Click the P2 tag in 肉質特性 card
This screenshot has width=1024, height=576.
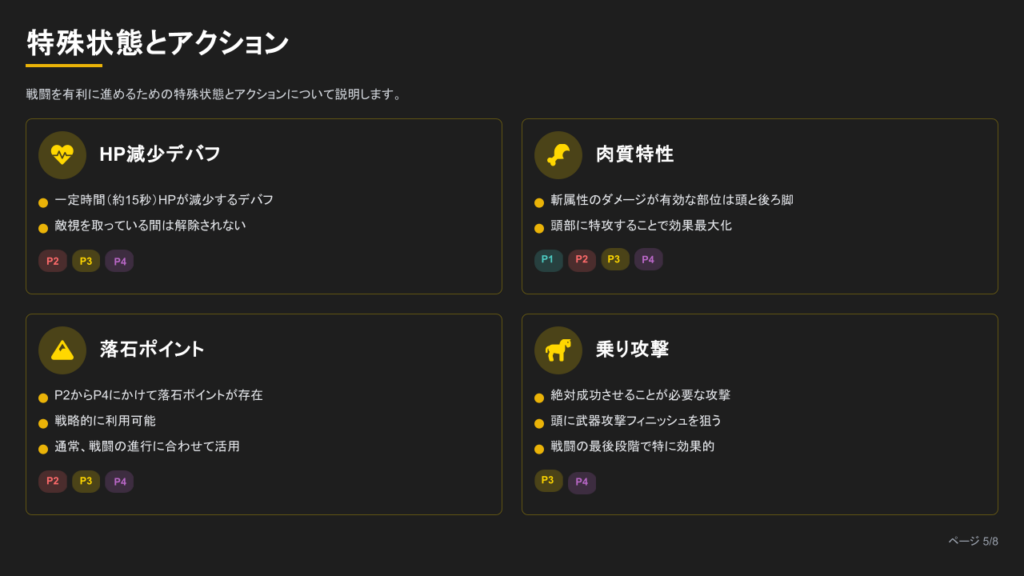point(582,261)
